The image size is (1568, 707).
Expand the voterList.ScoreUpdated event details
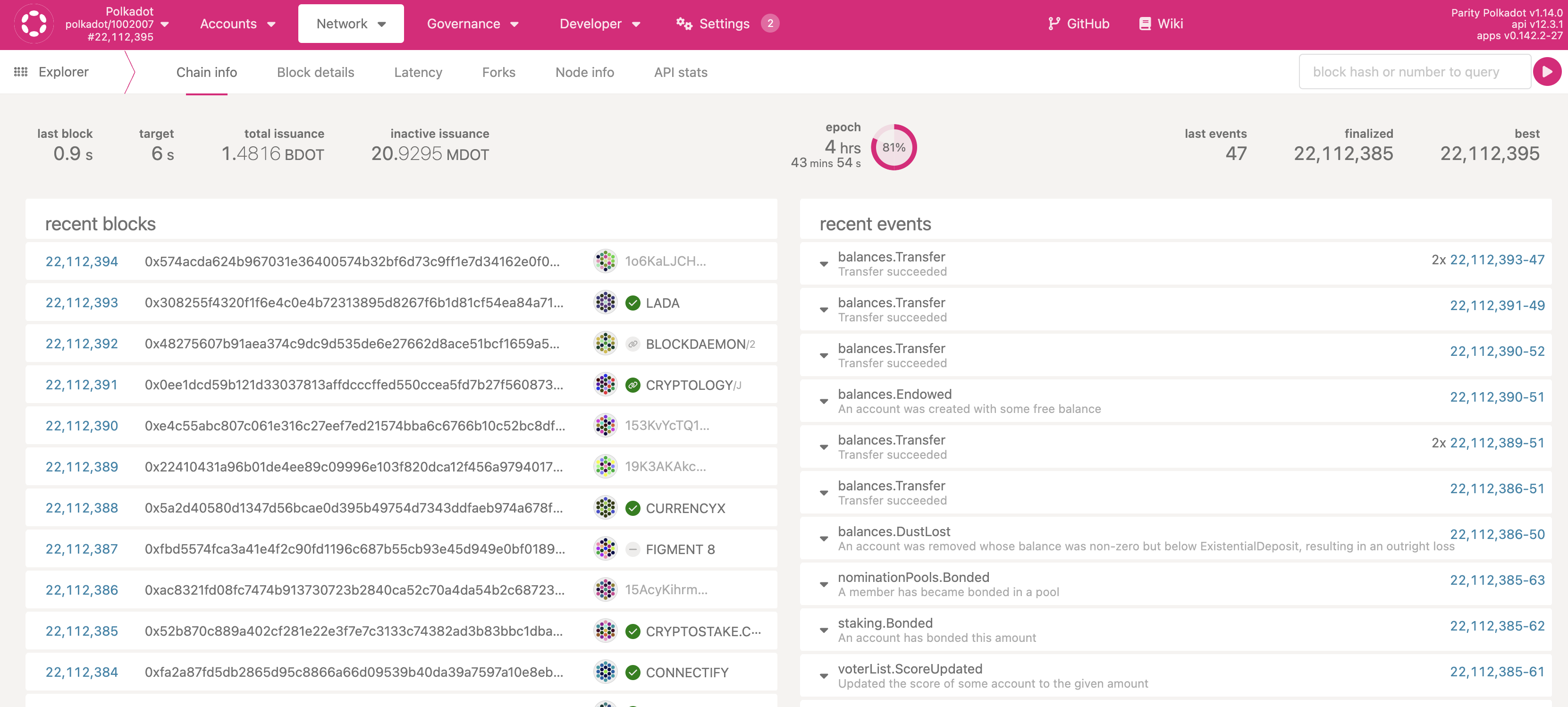click(x=824, y=676)
